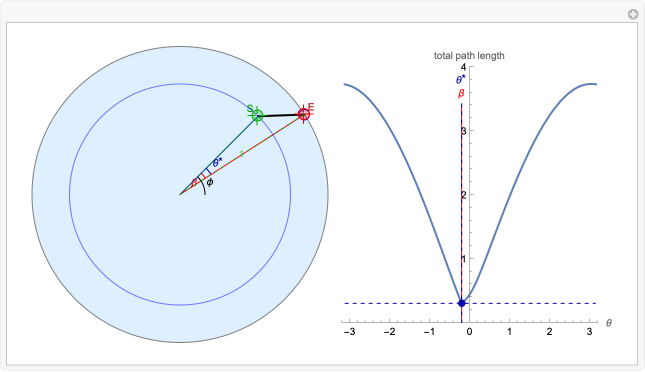Screen dimensions: 645x372
Task: Click the θ* label above vertical line
Action: (461, 80)
